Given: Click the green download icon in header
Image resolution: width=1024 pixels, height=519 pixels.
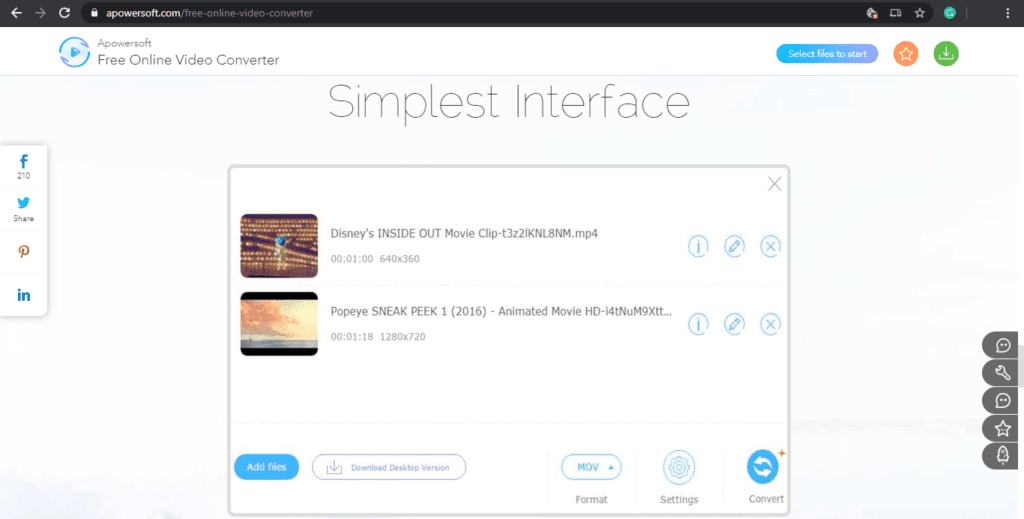Looking at the screenshot, I should pyautogui.click(x=946, y=54).
